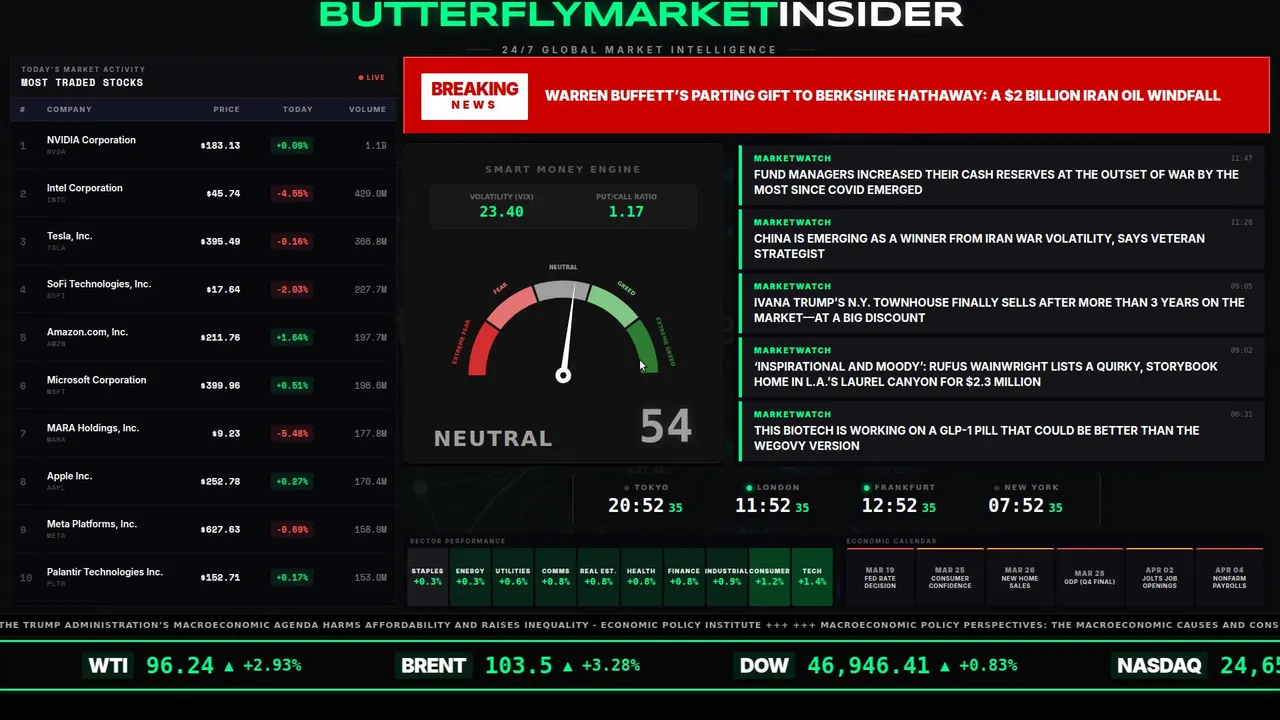The image size is (1280, 720).
Task: Open MAR 28 GDP Q4 Final event
Action: click(x=1090, y=577)
